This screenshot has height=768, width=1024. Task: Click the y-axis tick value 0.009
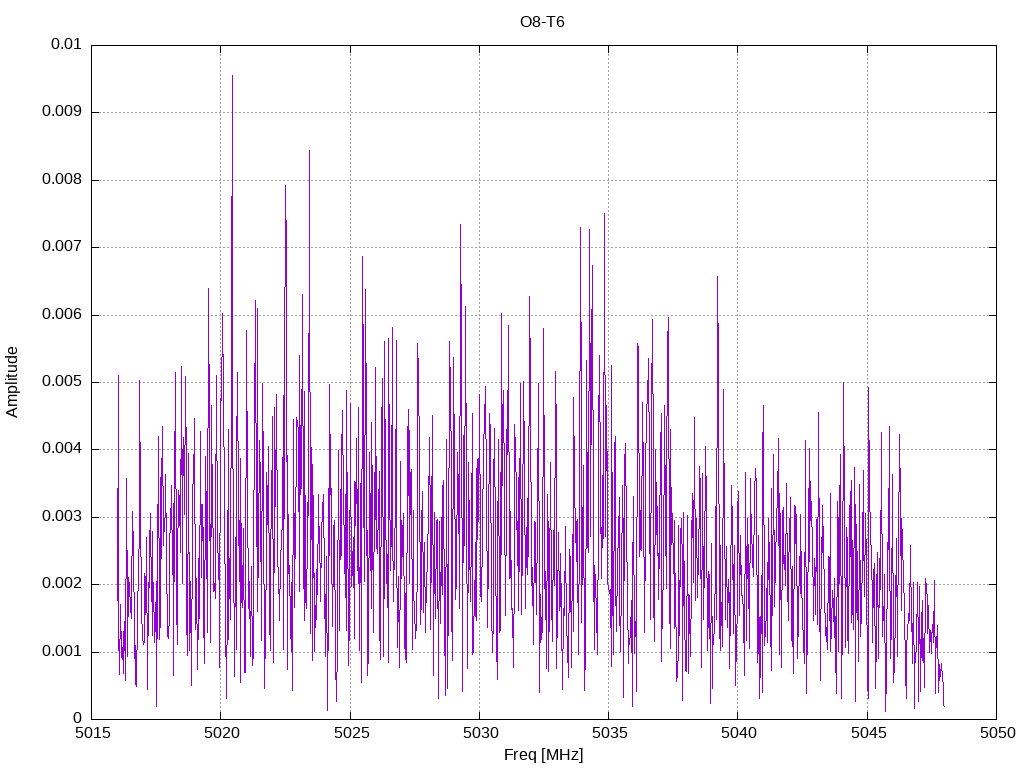[62, 112]
